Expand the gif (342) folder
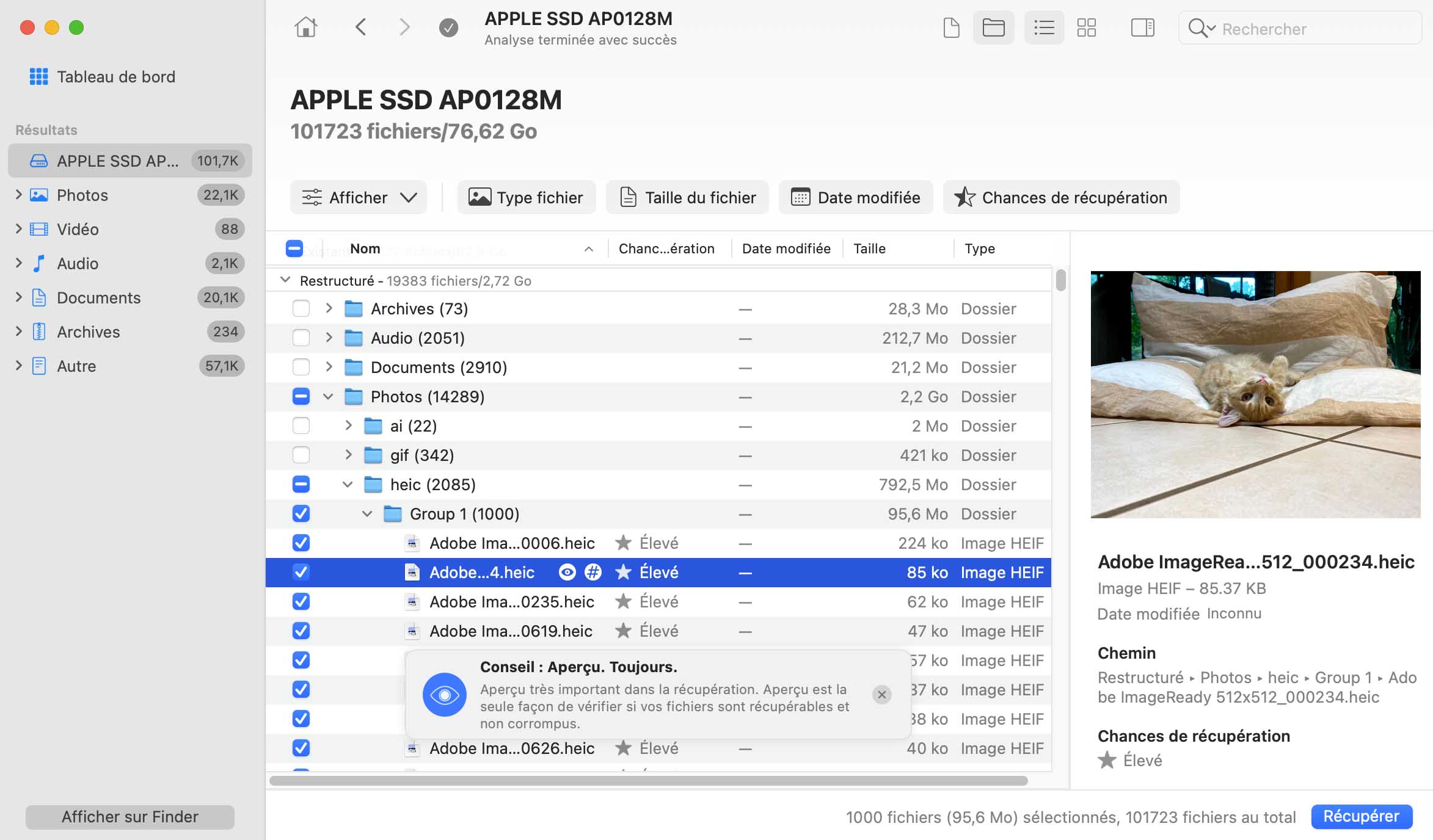1433x840 pixels. [x=348, y=455]
